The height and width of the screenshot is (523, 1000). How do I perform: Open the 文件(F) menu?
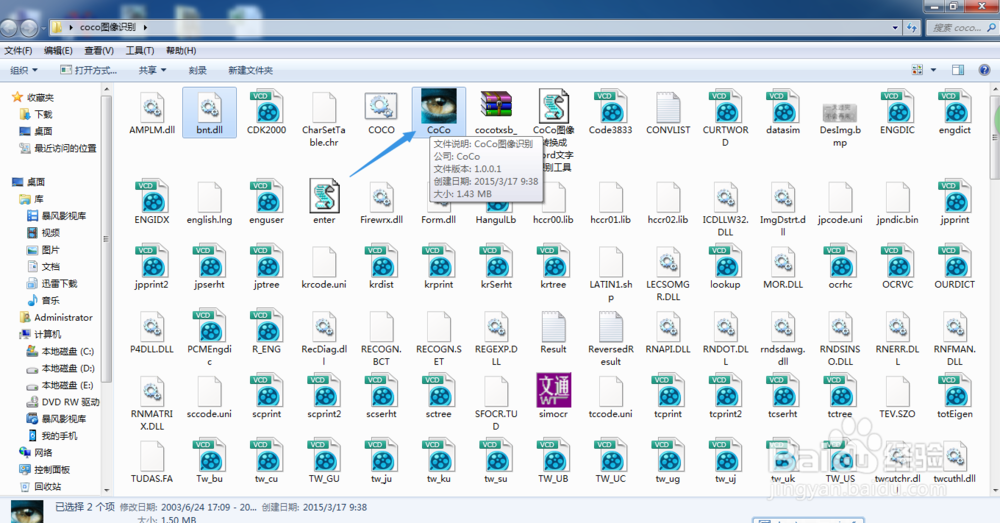click(x=18, y=50)
